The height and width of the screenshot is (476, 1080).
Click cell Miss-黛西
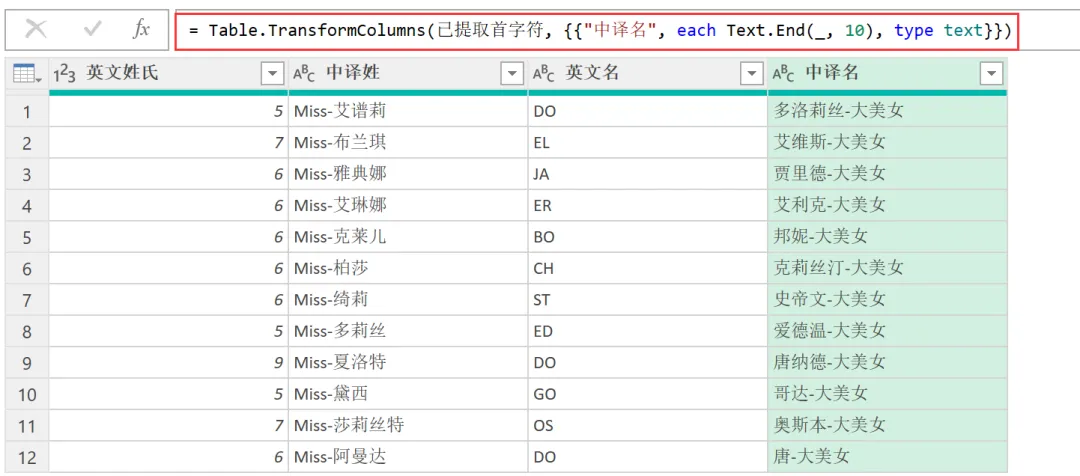[x=408, y=394]
